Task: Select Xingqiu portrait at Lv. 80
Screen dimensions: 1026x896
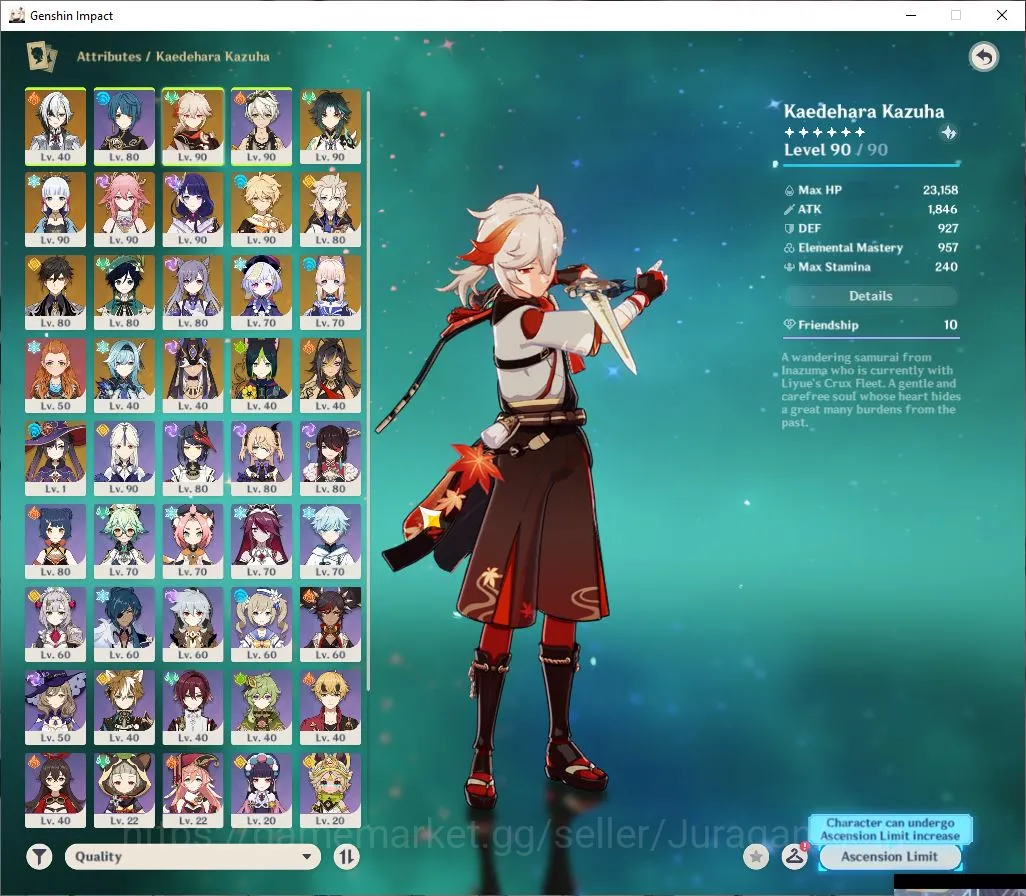Action: (x=124, y=126)
